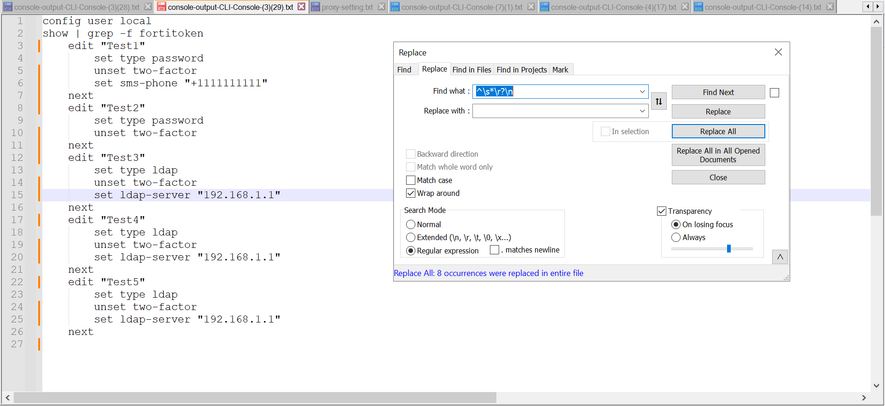The image size is (885, 406).
Task: Click the horizontal scrollbar thumb
Action: [255, 398]
